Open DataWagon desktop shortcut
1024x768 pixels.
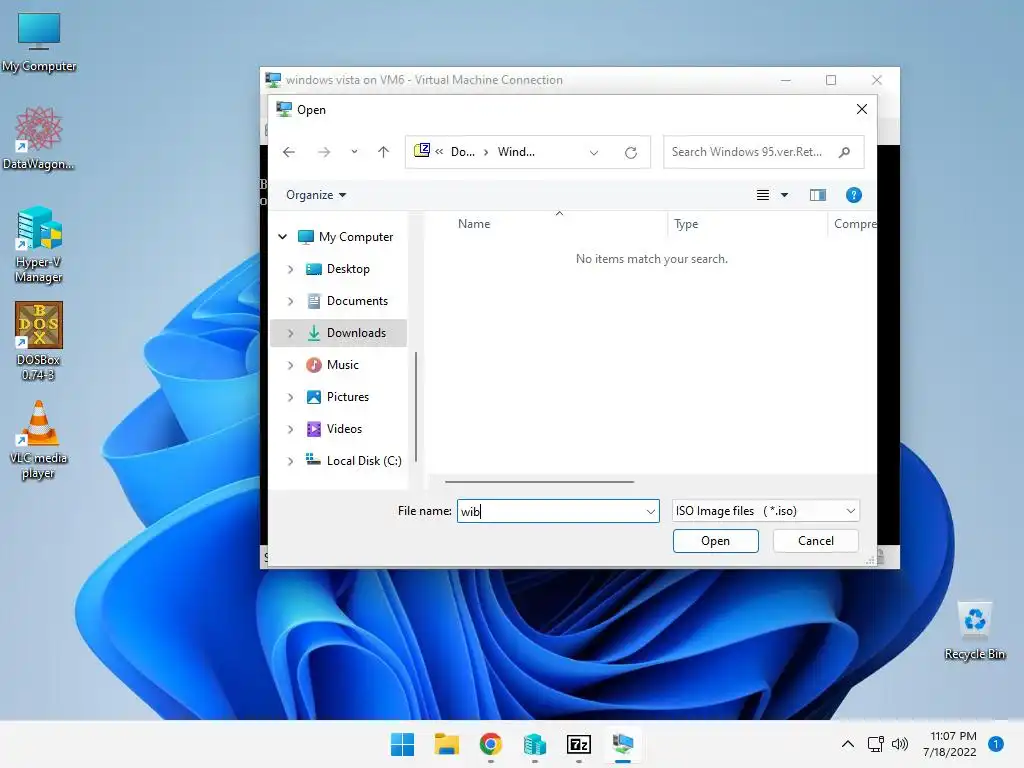[x=39, y=138]
